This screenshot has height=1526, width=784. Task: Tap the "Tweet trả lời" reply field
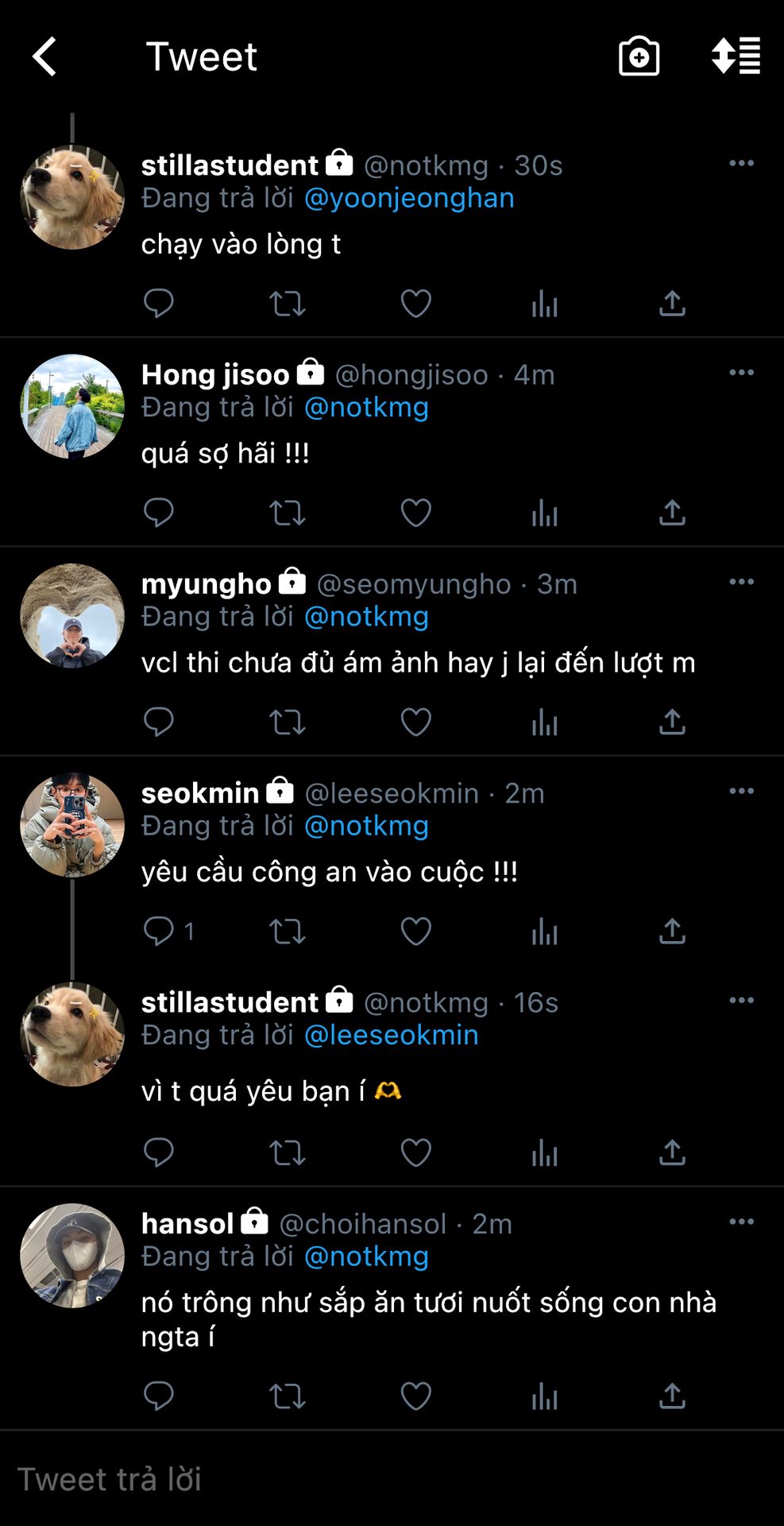[392, 1479]
